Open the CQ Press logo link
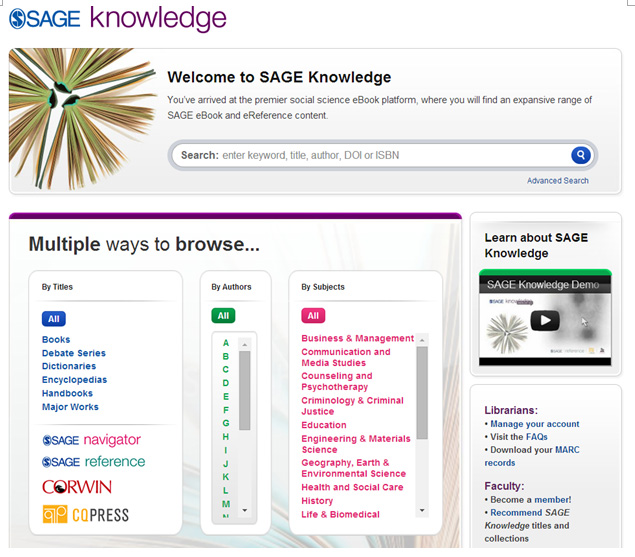This screenshot has width=635, height=557. click(x=85, y=514)
